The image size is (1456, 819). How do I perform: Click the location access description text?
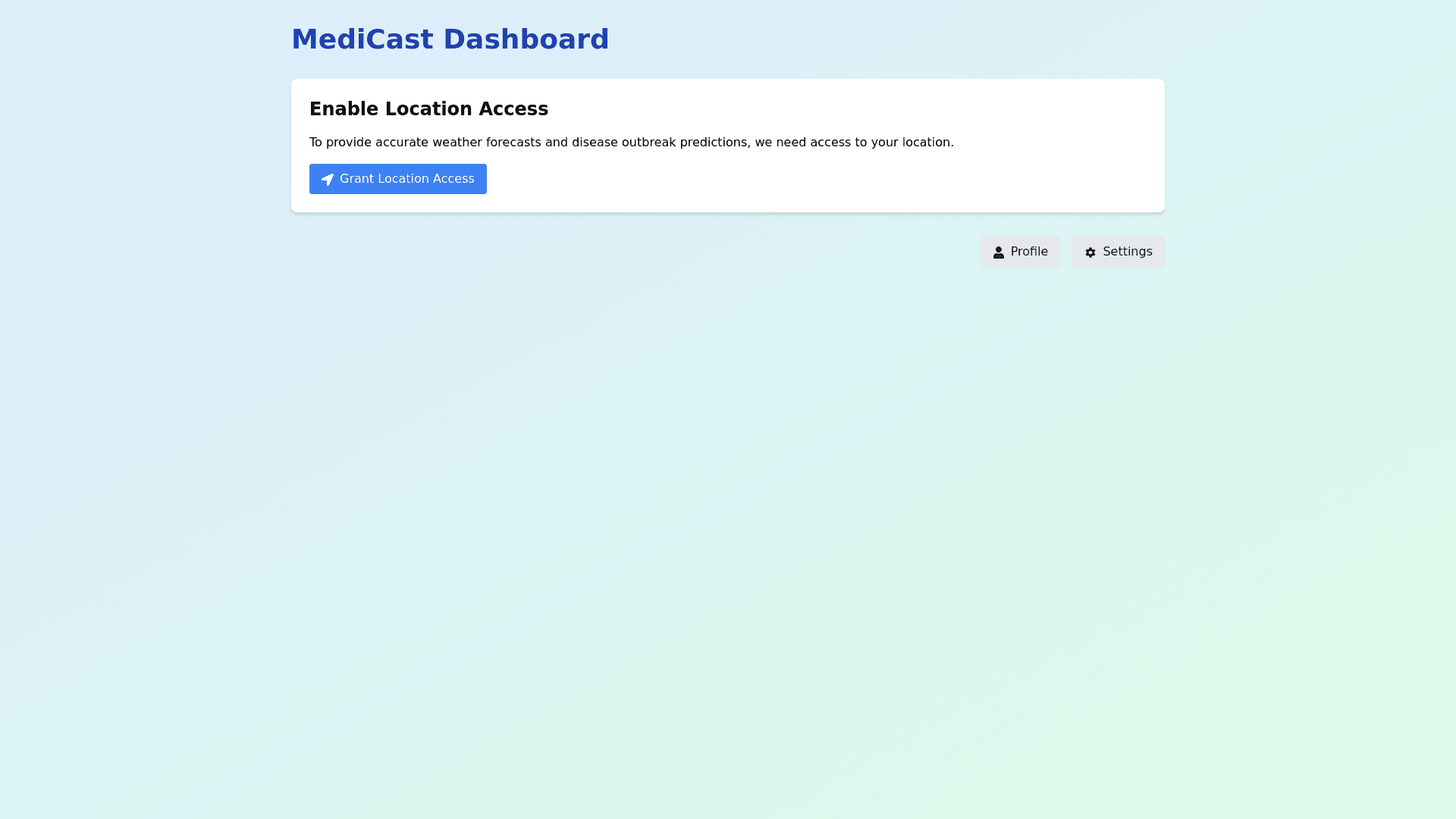631,143
